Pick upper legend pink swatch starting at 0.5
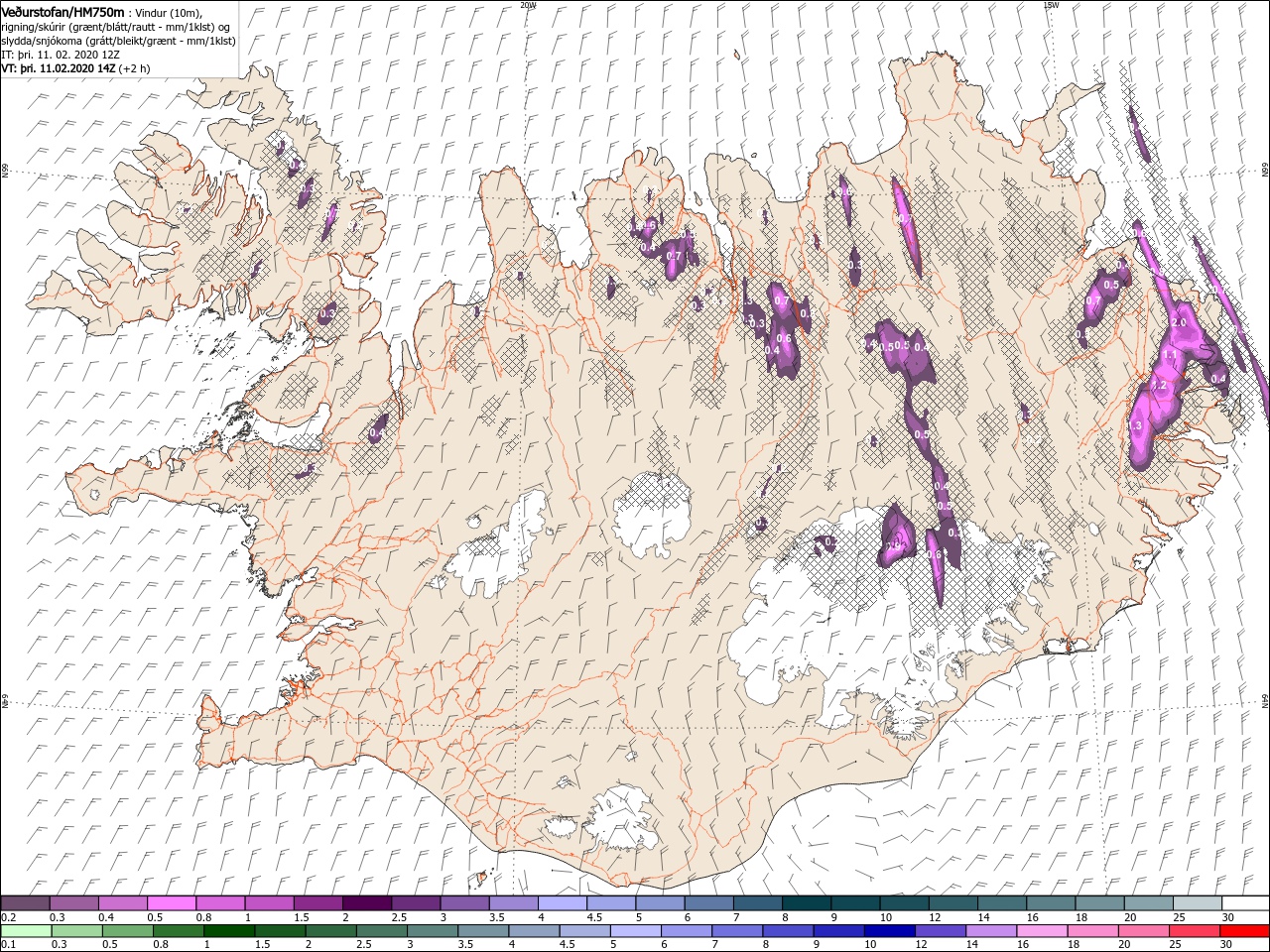Image resolution: width=1270 pixels, height=952 pixels. (x=172, y=903)
